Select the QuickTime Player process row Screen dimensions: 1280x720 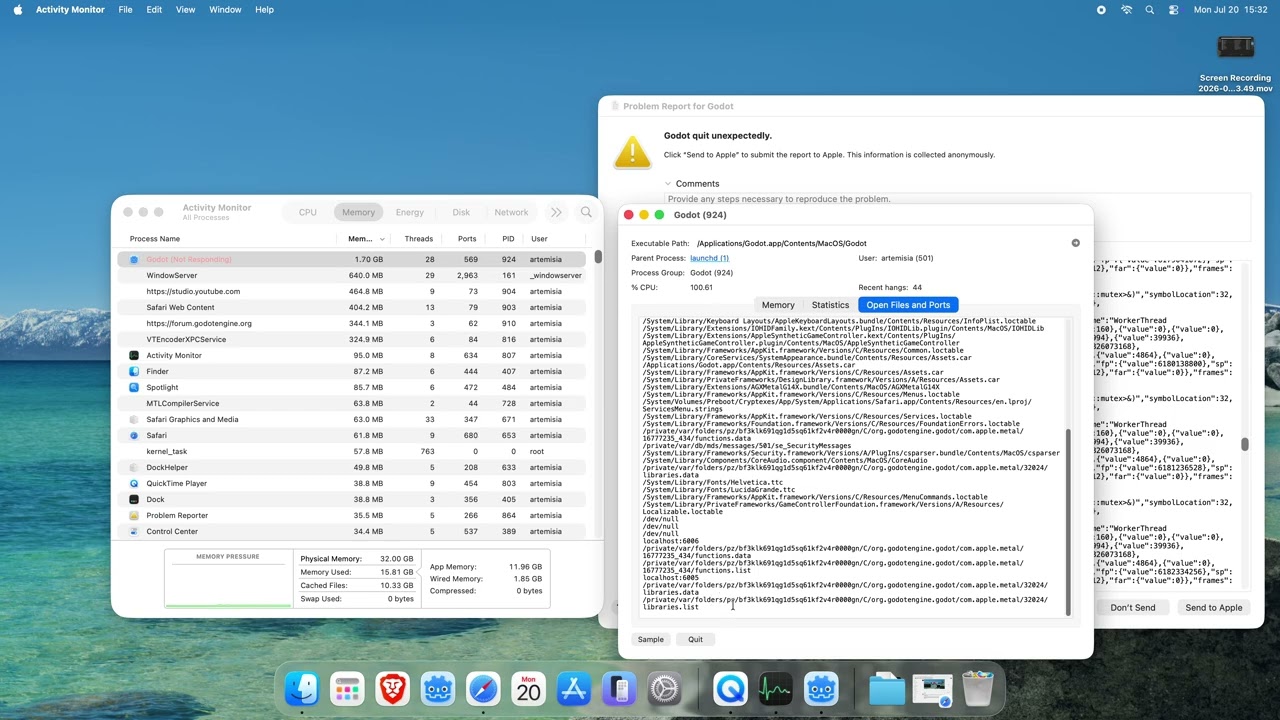point(352,483)
